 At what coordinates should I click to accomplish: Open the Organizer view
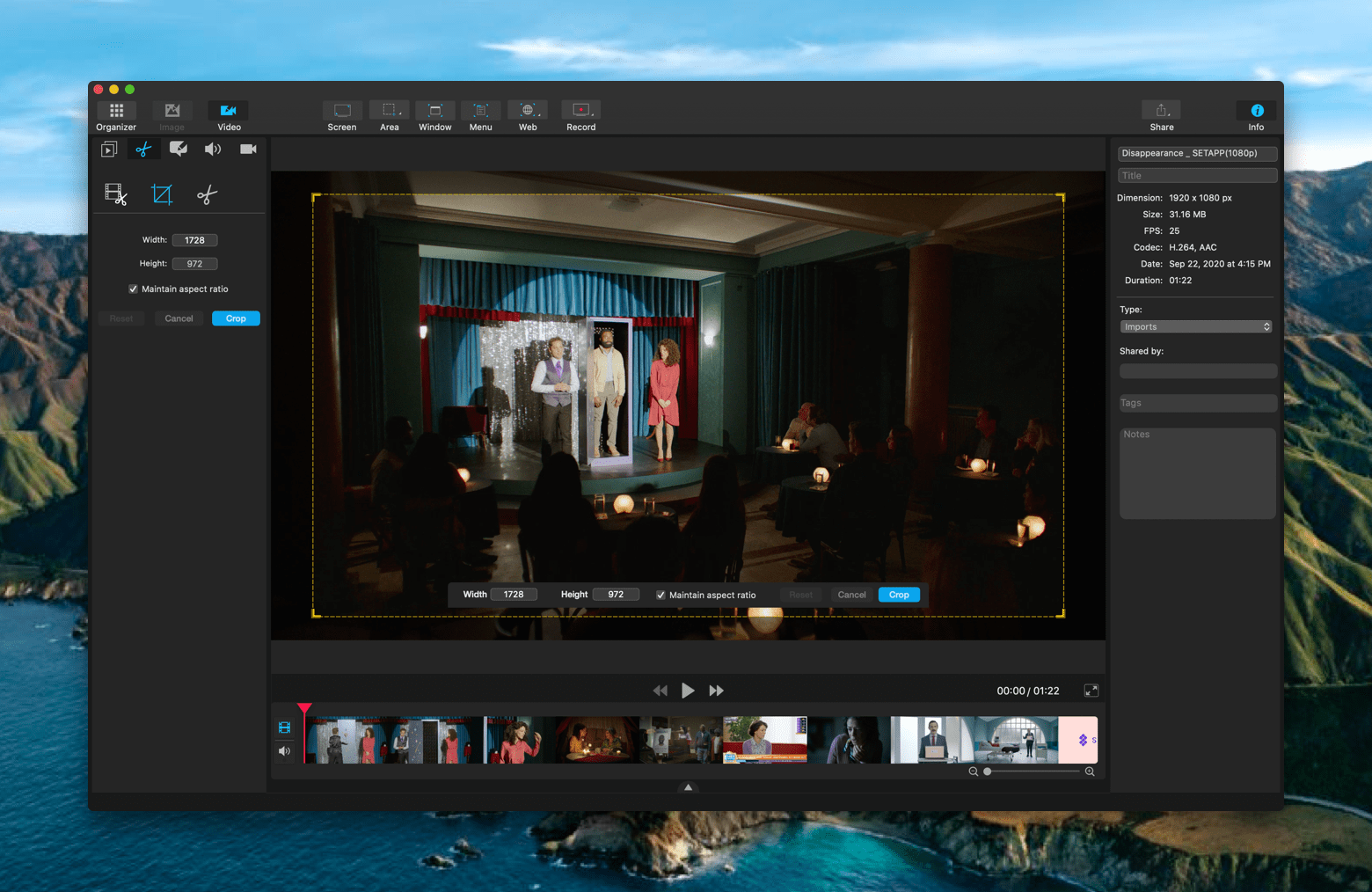coord(116,115)
